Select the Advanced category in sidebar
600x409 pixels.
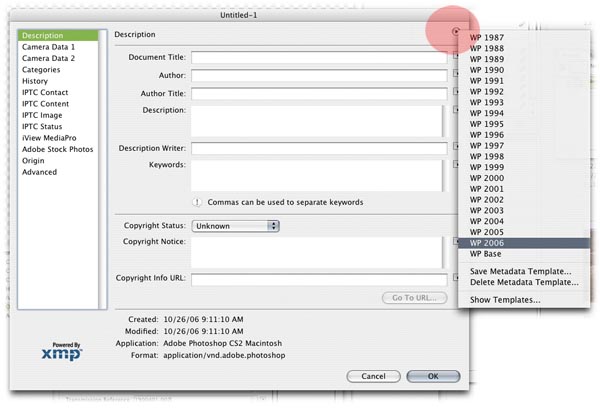(x=40, y=172)
